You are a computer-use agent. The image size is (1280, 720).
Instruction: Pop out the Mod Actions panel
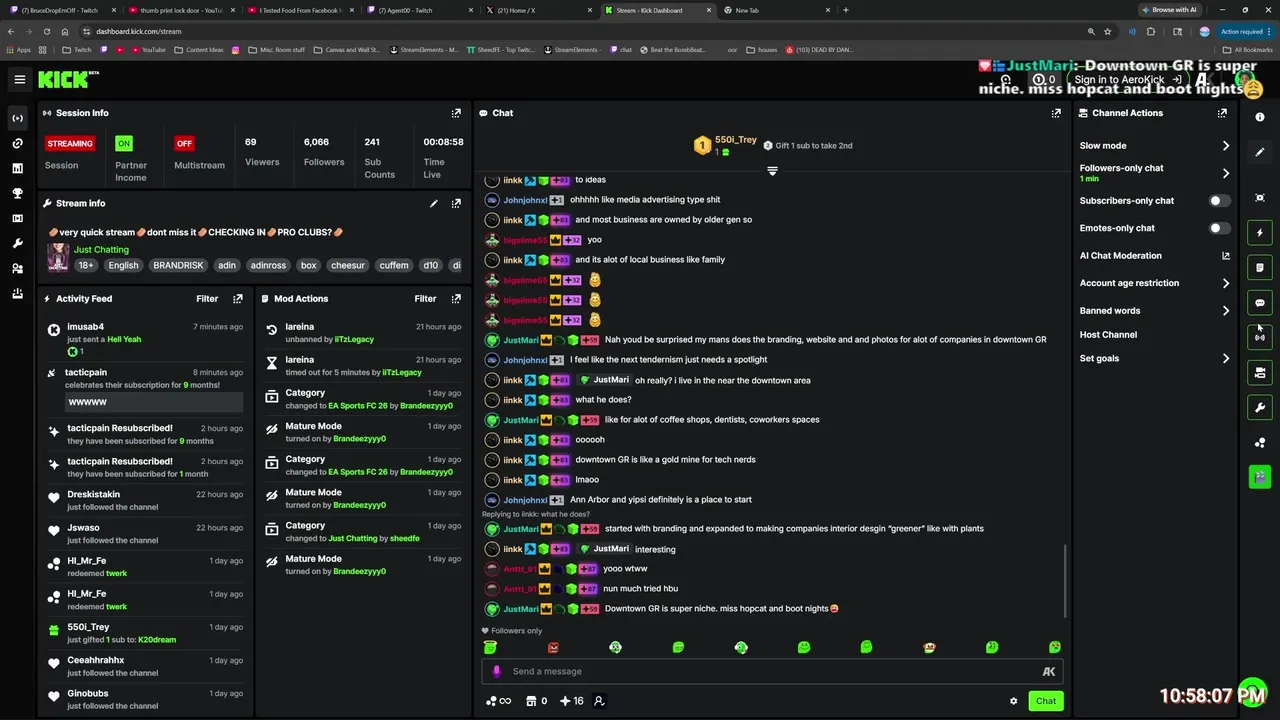(456, 298)
